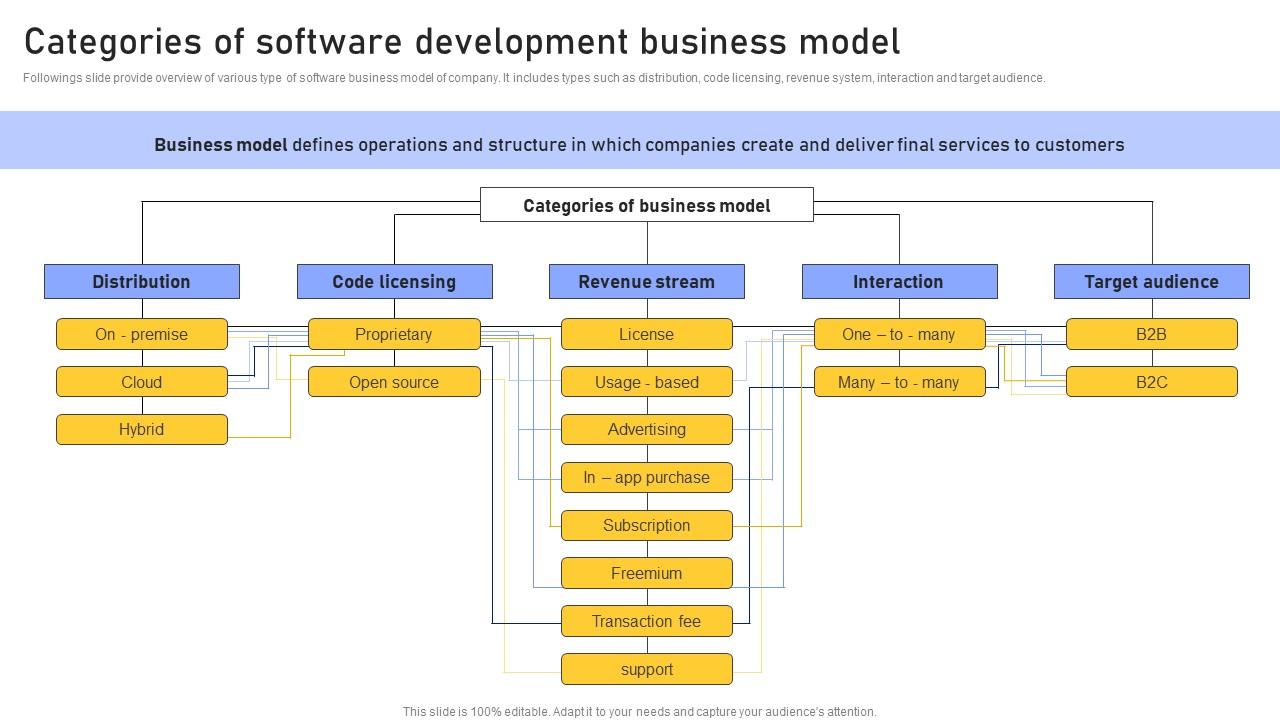Select the Many – to – many node
Viewport: 1280px width, 720px height.
pyautogui.click(x=898, y=382)
